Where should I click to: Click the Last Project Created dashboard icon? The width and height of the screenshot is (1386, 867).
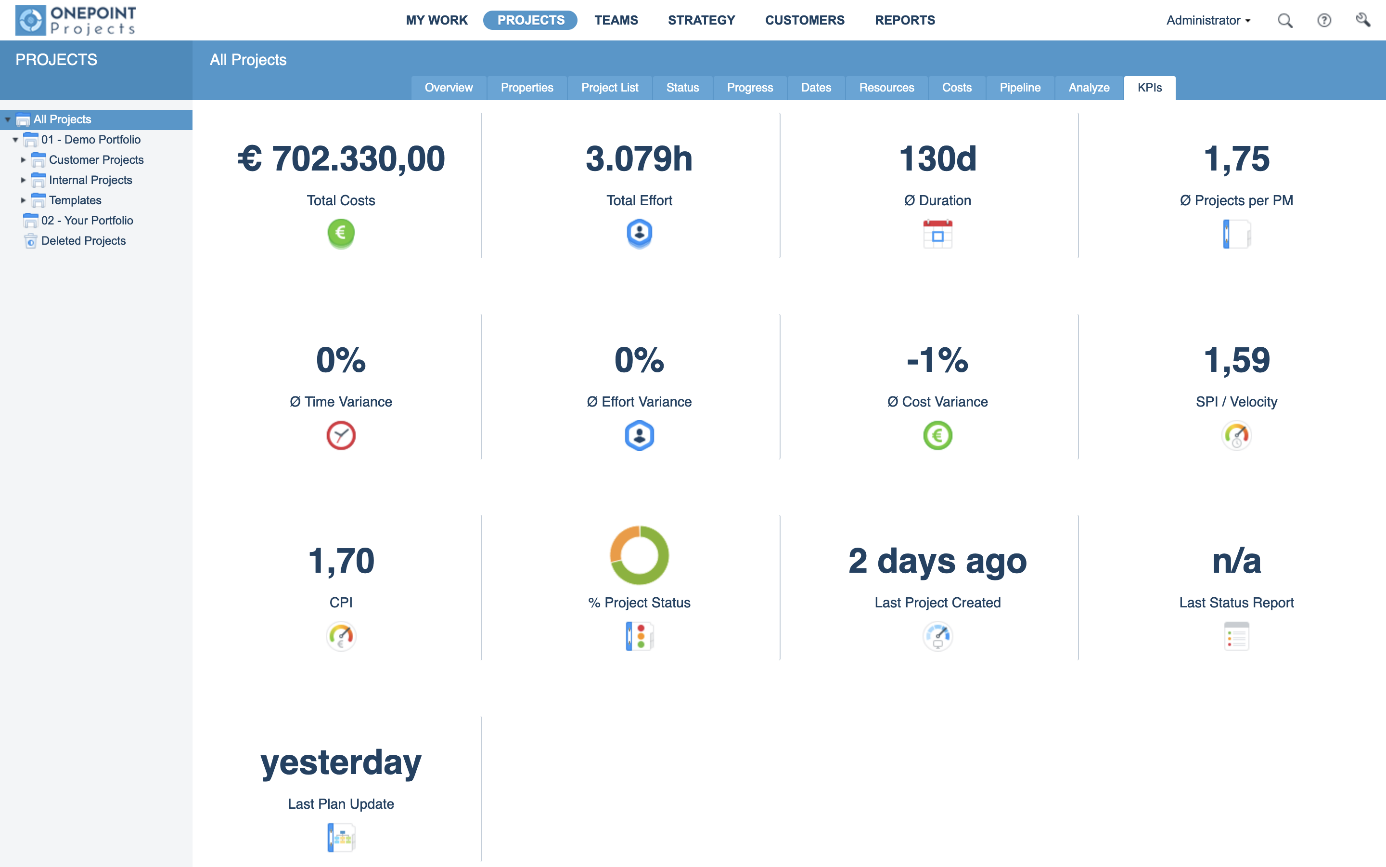click(937, 637)
